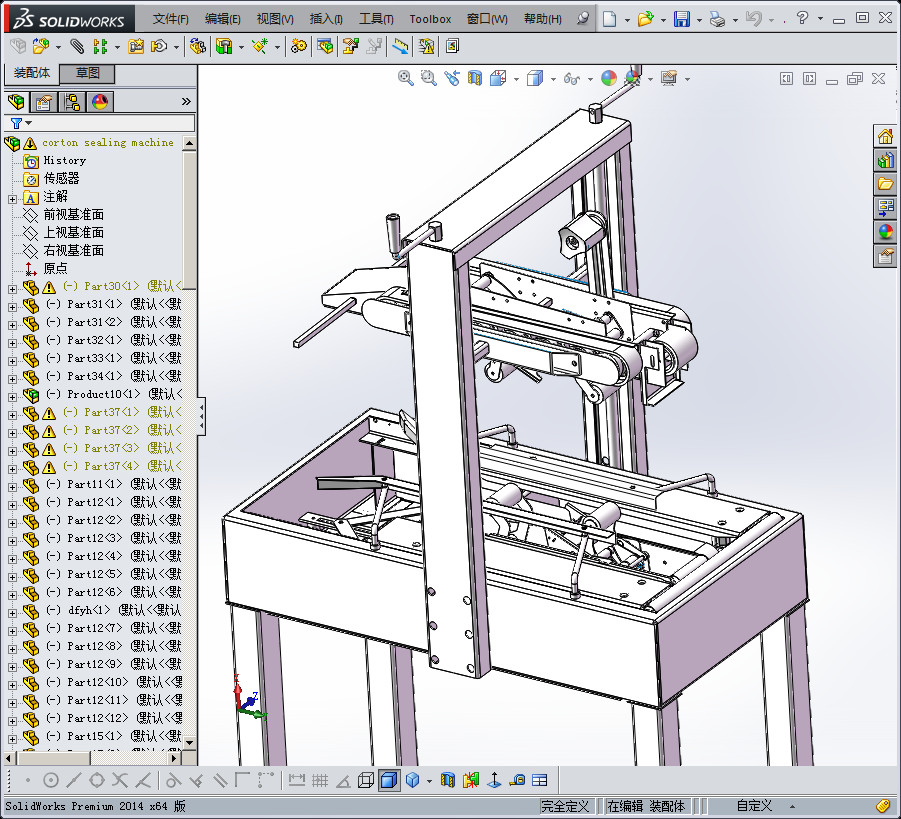Open the Section View tool
Screen dimensions: 901x819
pos(475,79)
